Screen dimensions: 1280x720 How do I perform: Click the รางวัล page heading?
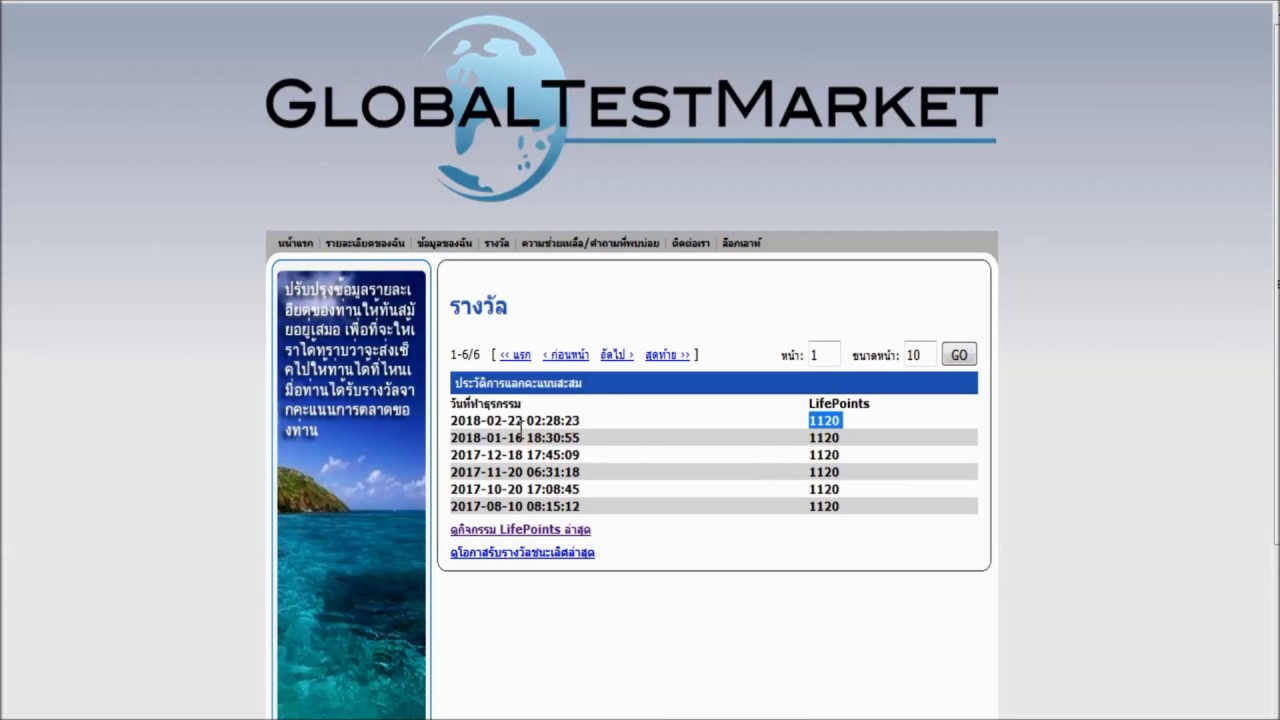coord(478,306)
